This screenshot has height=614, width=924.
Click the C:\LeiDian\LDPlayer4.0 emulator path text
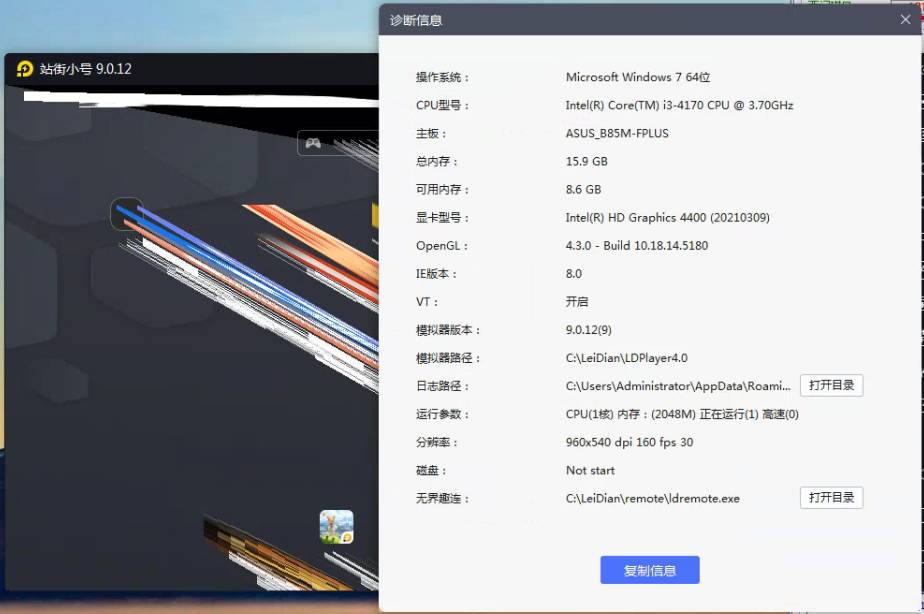click(626, 358)
